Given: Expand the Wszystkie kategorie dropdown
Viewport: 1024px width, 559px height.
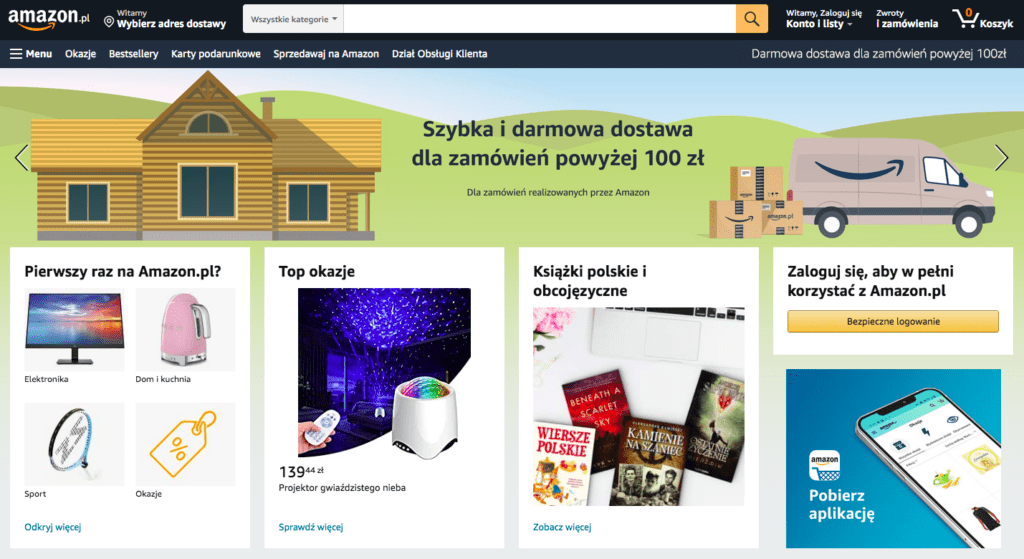Looking at the screenshot, I should click(293, 19).
